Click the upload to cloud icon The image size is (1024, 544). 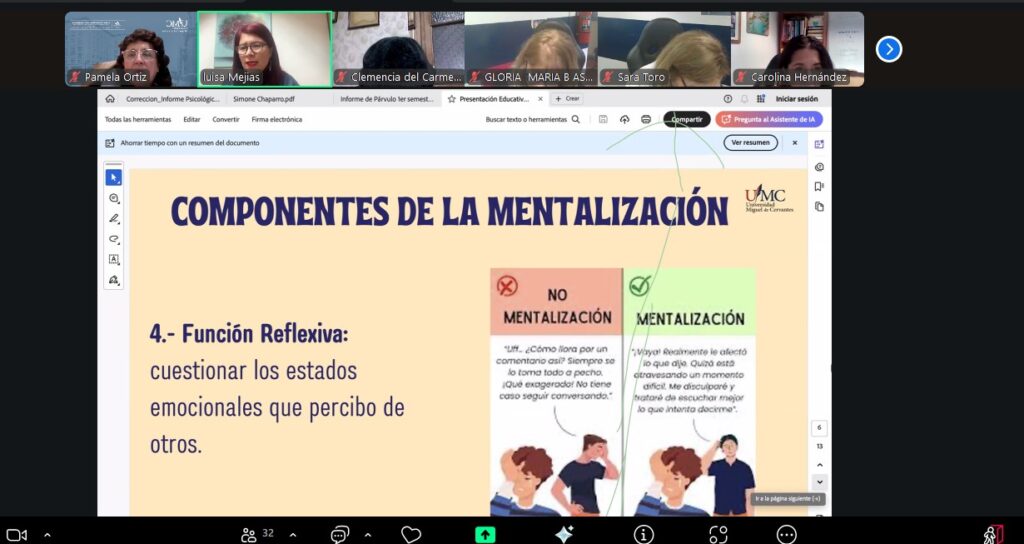[624, 119]
